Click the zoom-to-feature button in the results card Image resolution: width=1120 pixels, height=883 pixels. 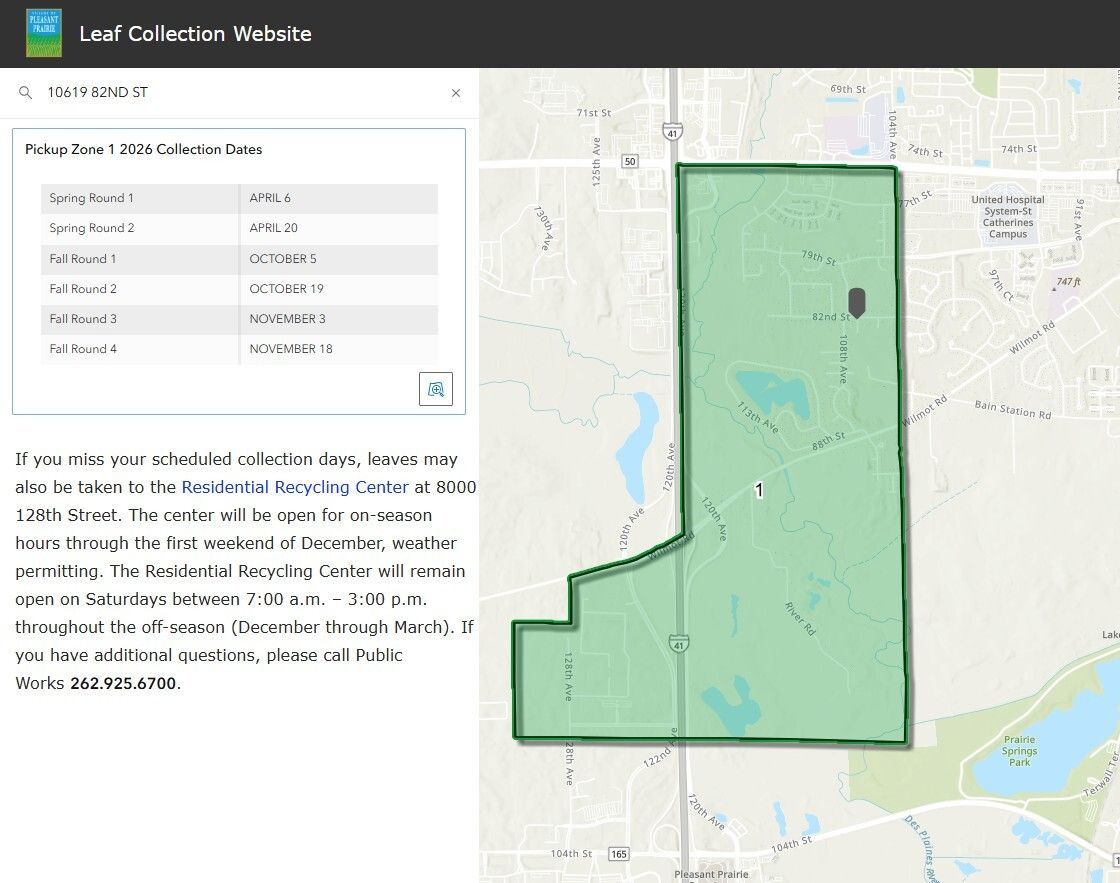point(436,389)
